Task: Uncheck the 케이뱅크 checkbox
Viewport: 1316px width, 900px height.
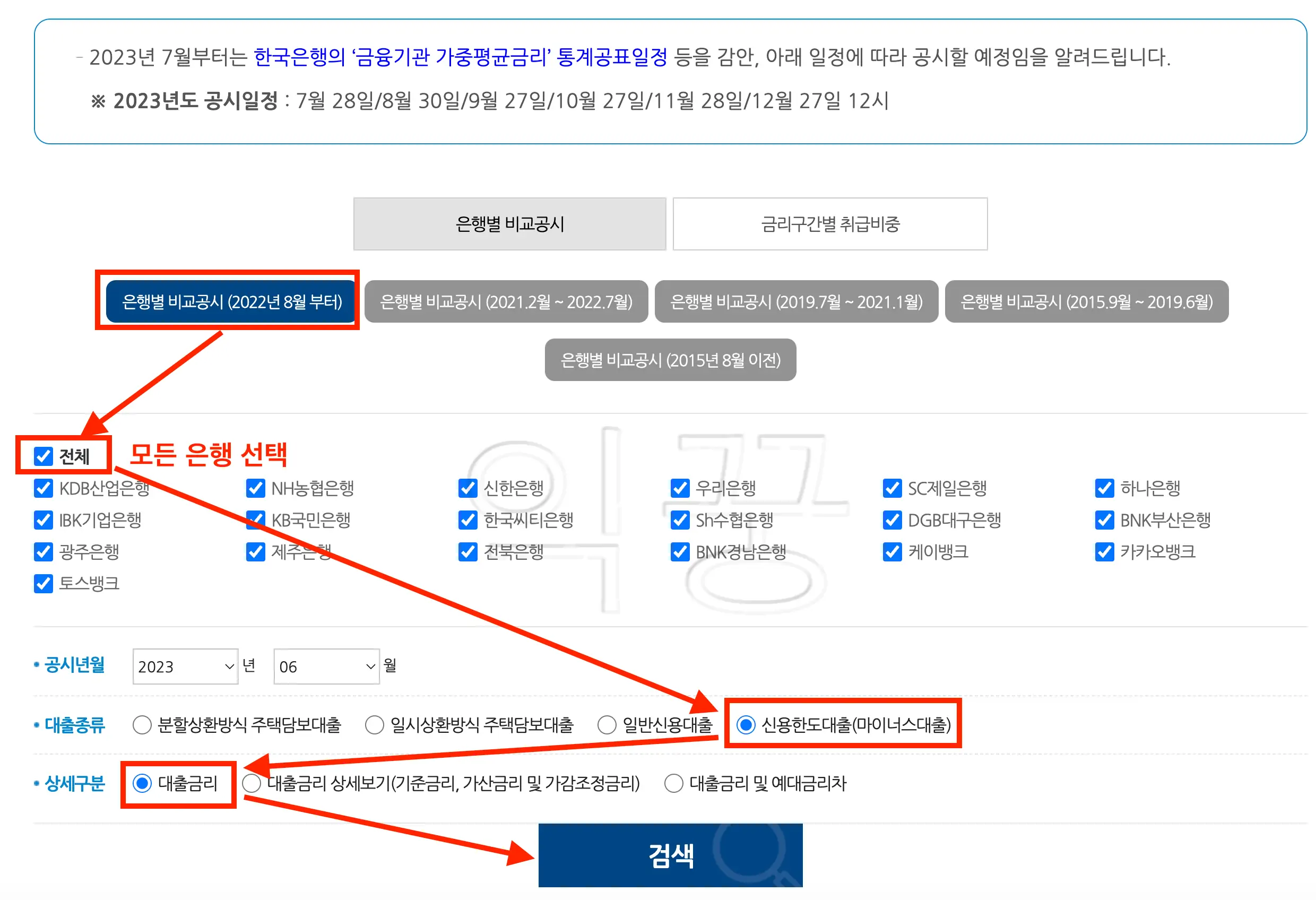Action: 891,553
